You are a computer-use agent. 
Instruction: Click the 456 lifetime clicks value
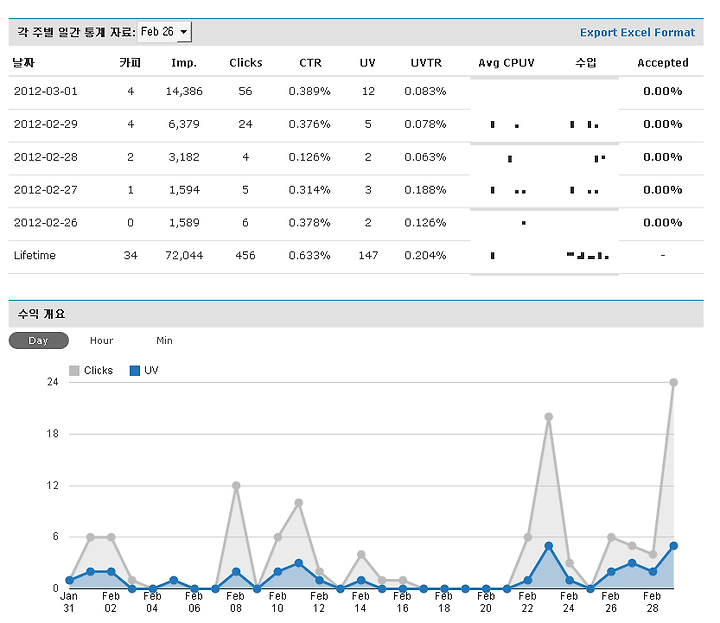[x=245, y=255]
